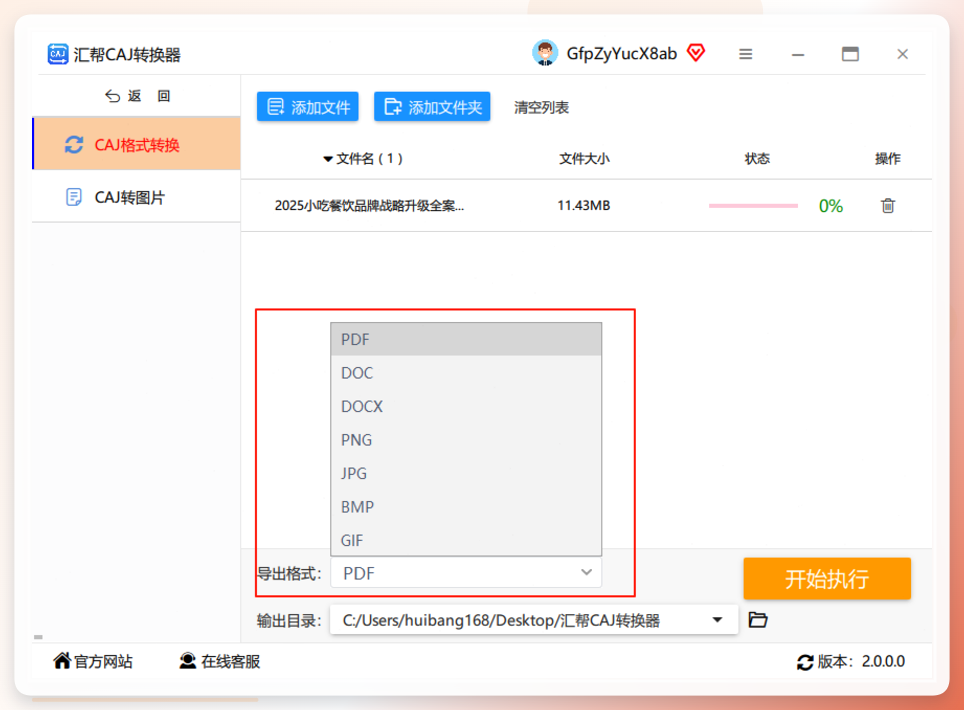Expand the 输出目录 path dropdown arrow
This screenshot has height=710, width=964.
click(x=717, y=620)
